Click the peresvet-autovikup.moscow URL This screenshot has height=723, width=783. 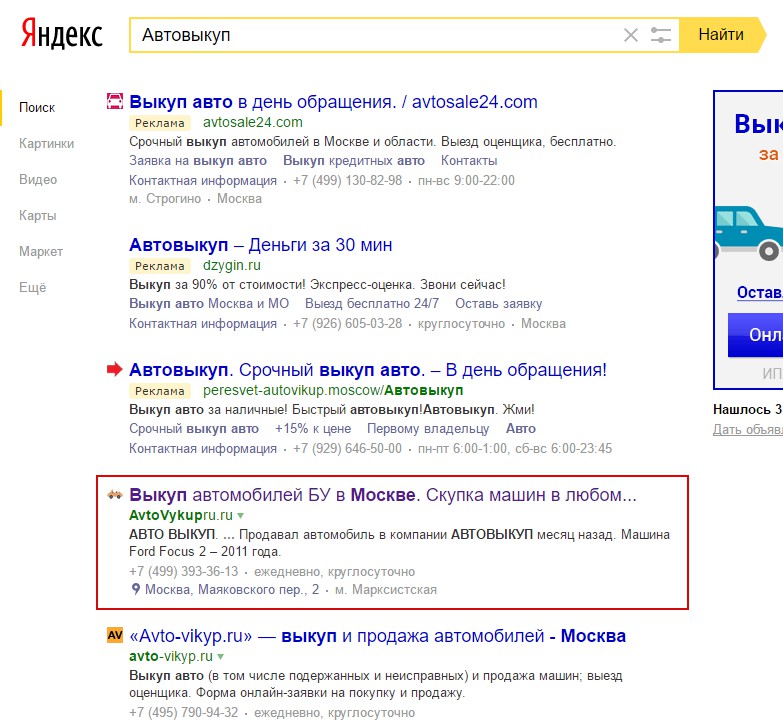[333, 390]
